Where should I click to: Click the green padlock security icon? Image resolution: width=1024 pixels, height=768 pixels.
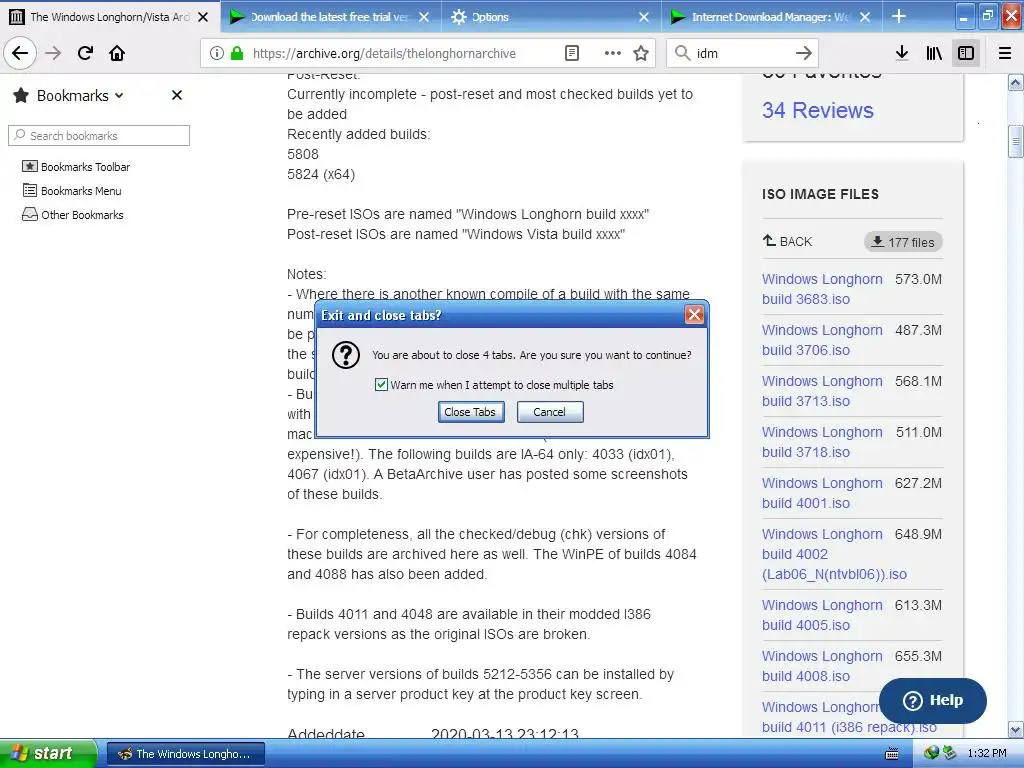coord(236,53)
